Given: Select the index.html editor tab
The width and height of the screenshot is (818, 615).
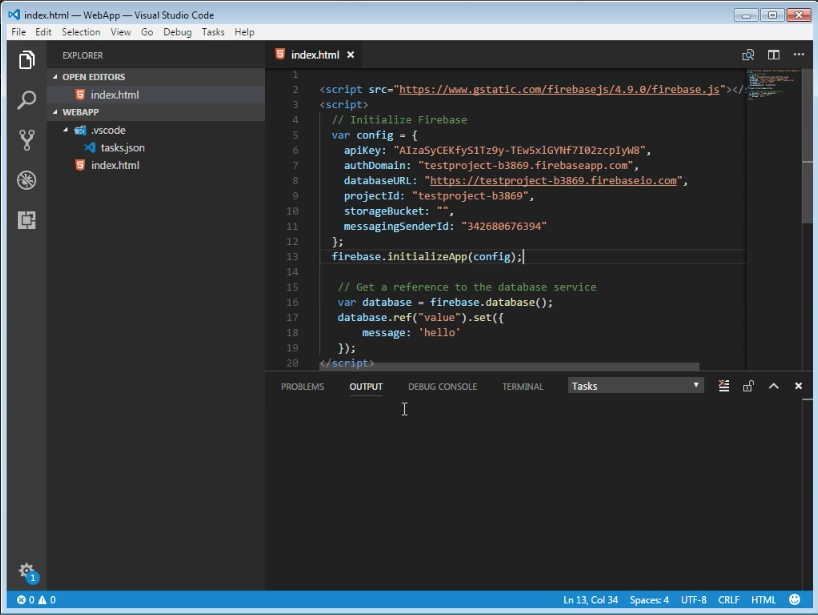Looking at the screenshot, I should pos(316,55).
